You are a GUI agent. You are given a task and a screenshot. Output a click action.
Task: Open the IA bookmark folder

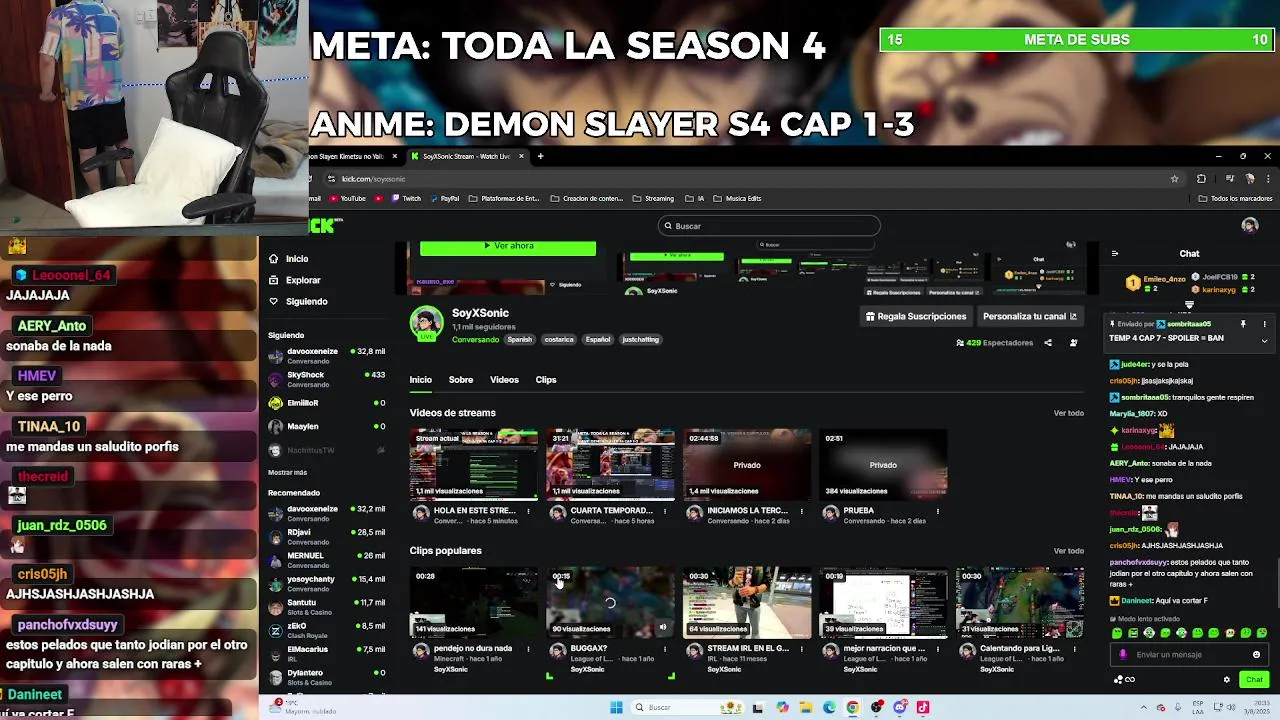click(695, 198)
